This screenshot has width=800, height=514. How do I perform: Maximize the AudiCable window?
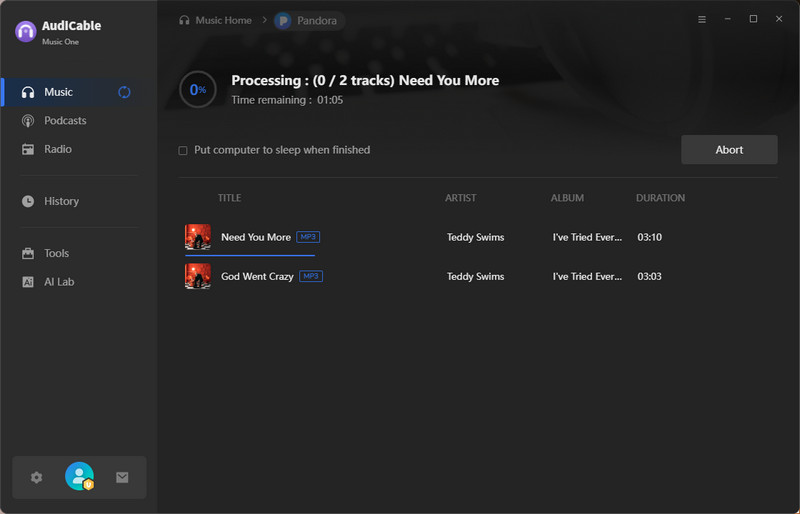[753, 19]
